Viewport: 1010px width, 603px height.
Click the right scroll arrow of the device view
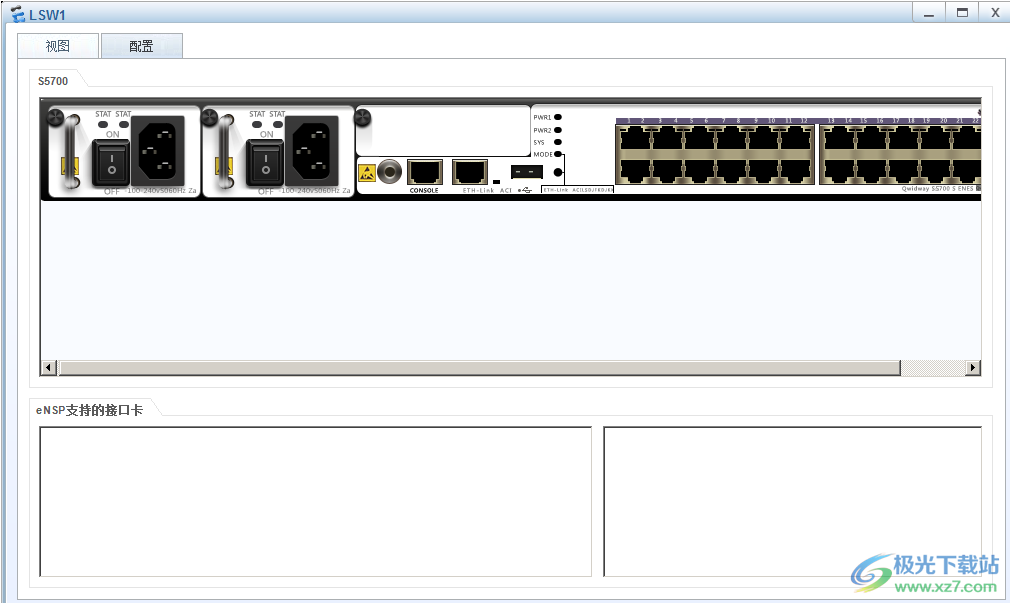click(x=973, y=368)
